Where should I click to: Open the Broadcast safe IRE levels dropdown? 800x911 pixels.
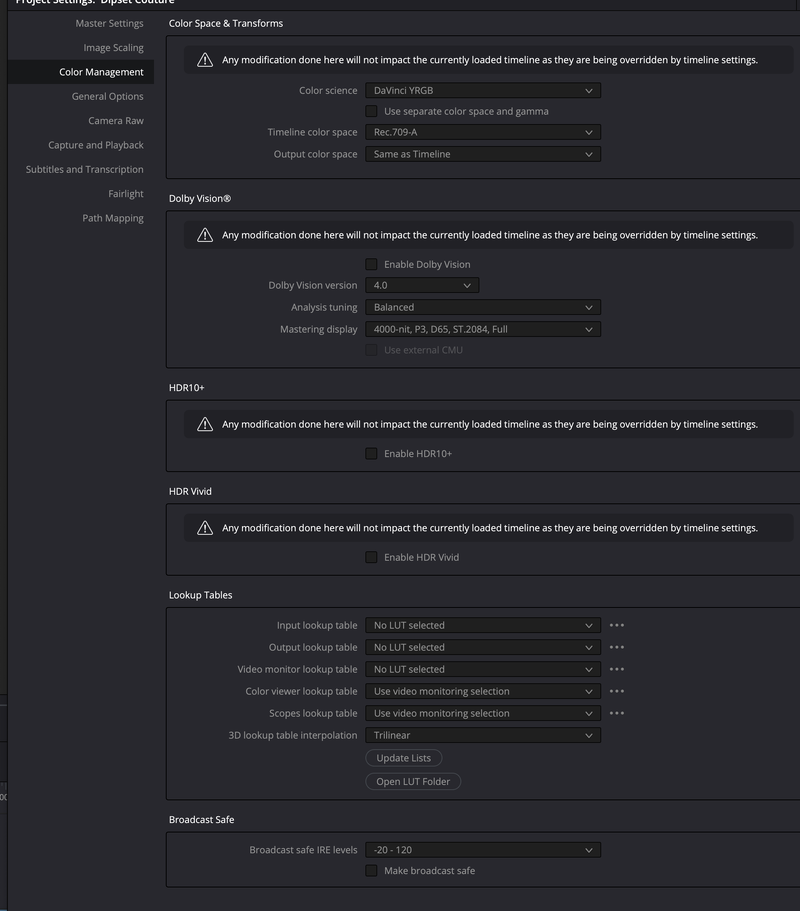483,849
